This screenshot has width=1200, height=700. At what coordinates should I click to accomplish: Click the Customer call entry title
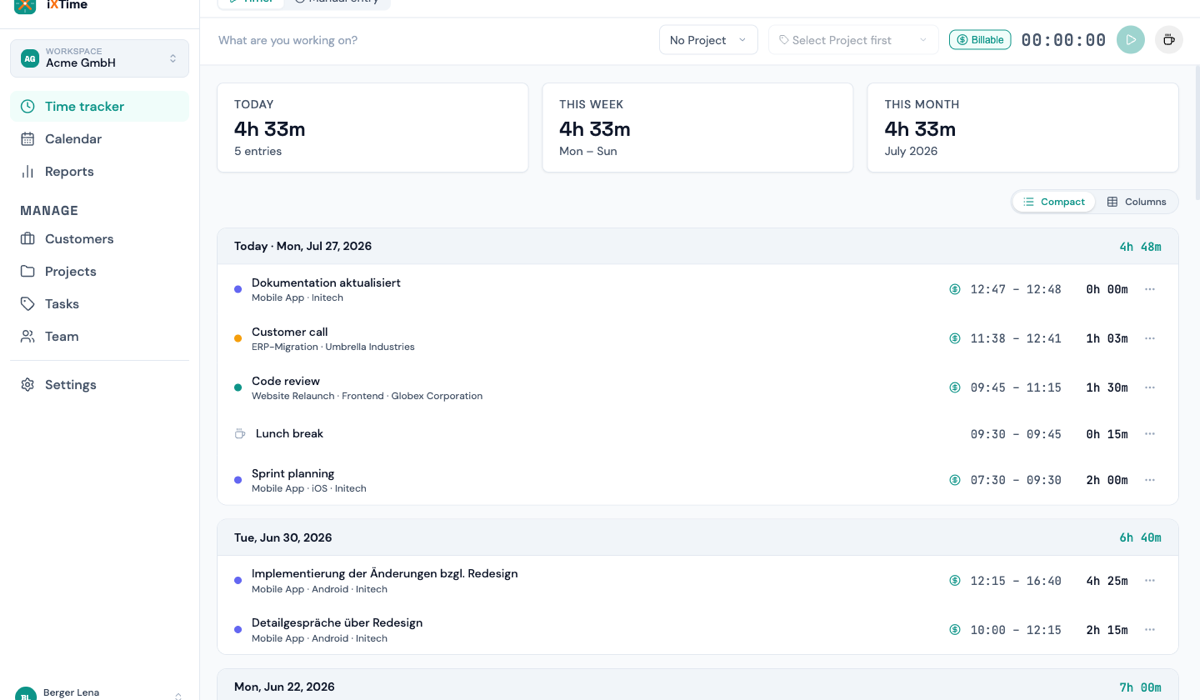(290, 332)
